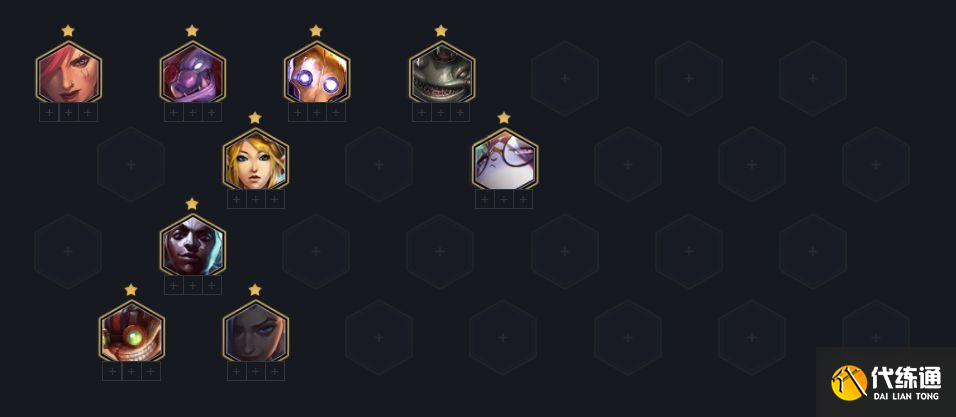Select the purple masked creature champion

(x=193, y=72)
